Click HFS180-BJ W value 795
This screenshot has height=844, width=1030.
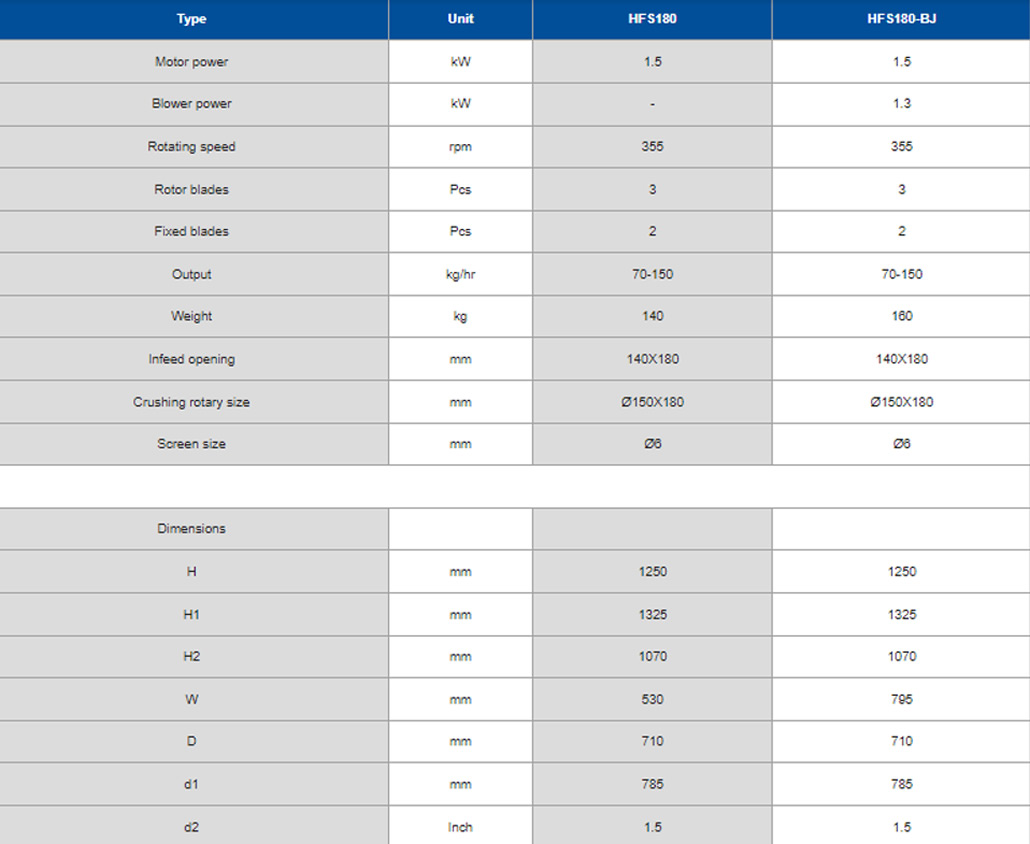(901, 700)
